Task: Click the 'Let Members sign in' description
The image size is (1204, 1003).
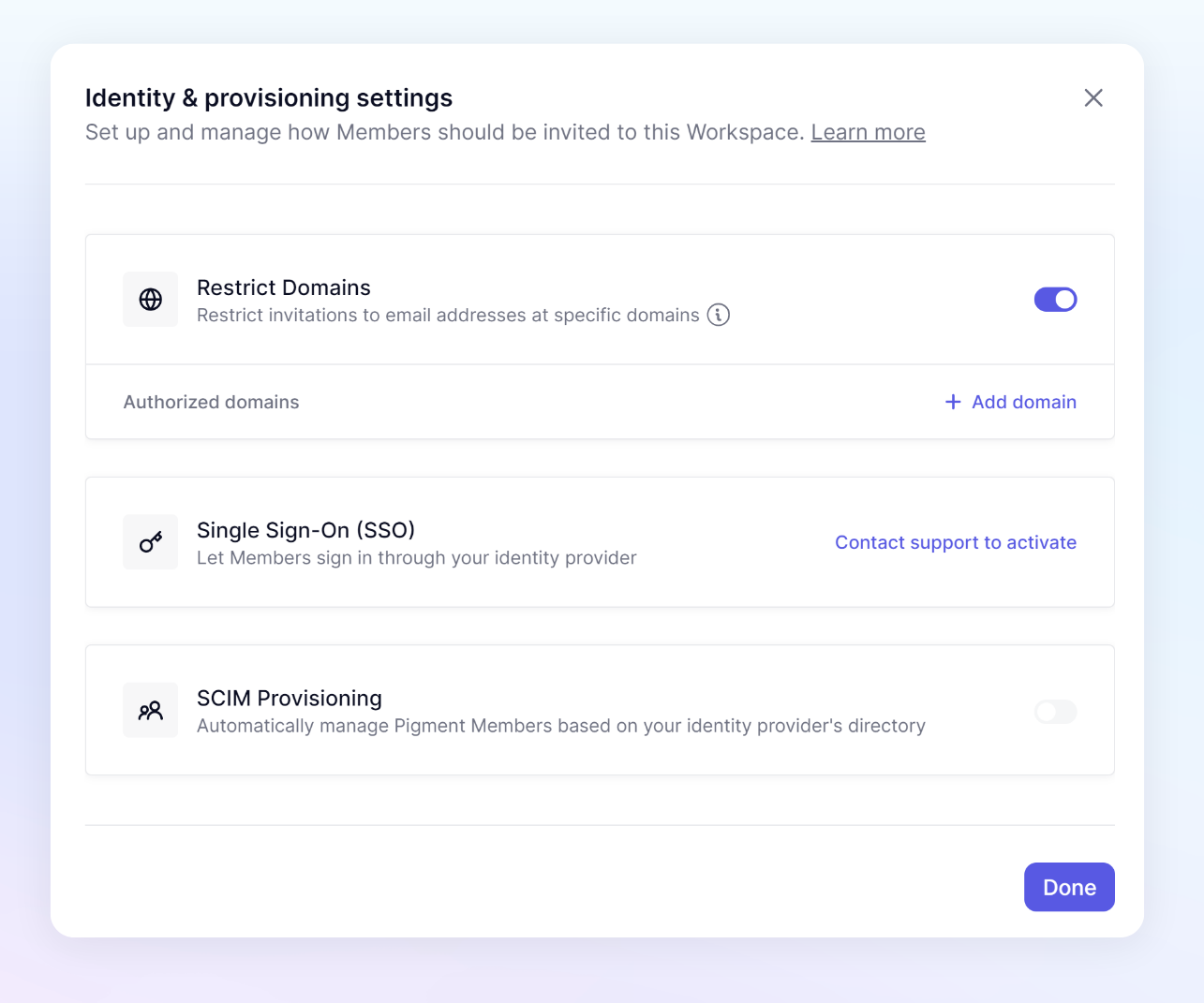Action: tap(417, 558)
